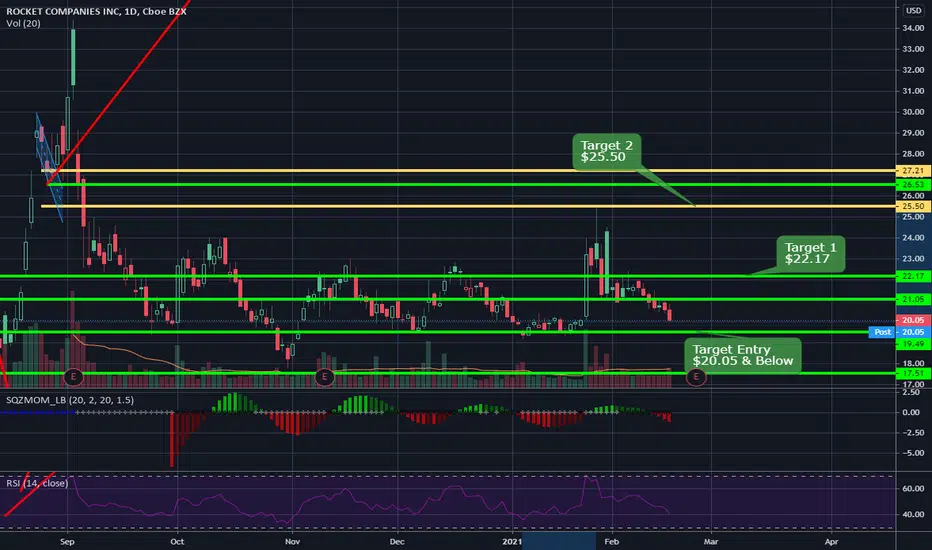The height and width of the screenshot is (550, 932).
Task: Select the blue channel drawing near late August
Action: (49, 168)
